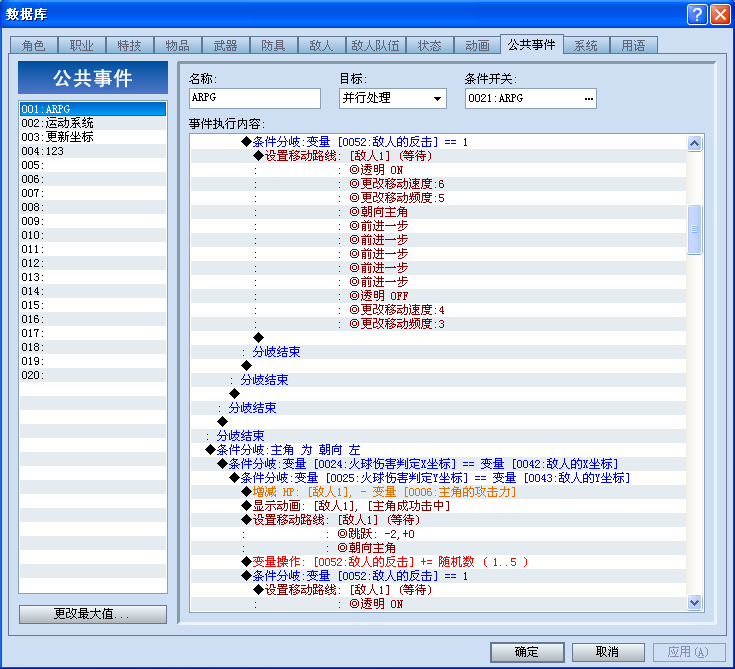Select the 公共事件 tab
Screen dimensions: 735x669
pyautogui.click(x=532, y=45)
